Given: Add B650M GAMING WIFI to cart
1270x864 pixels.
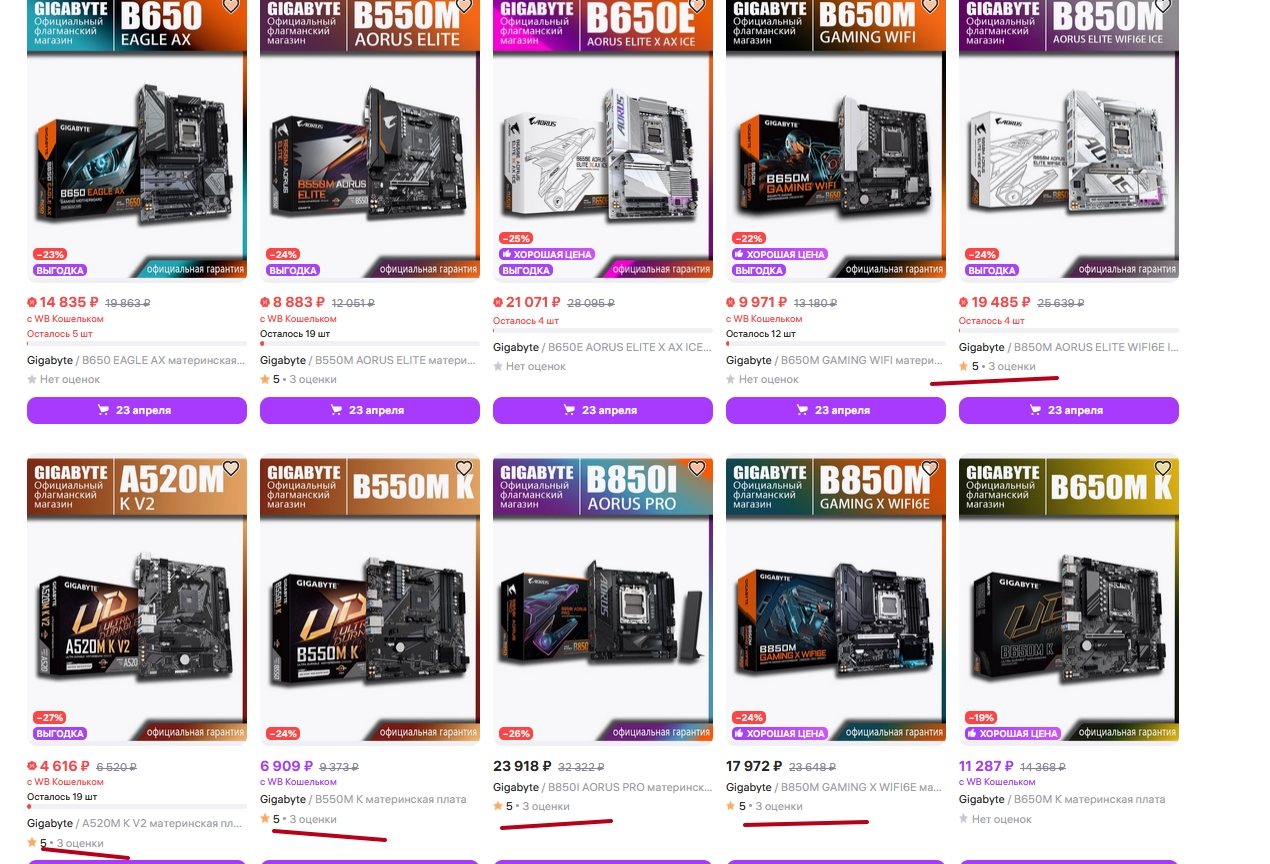Looking at the screenshot, I should pos(836,410).
